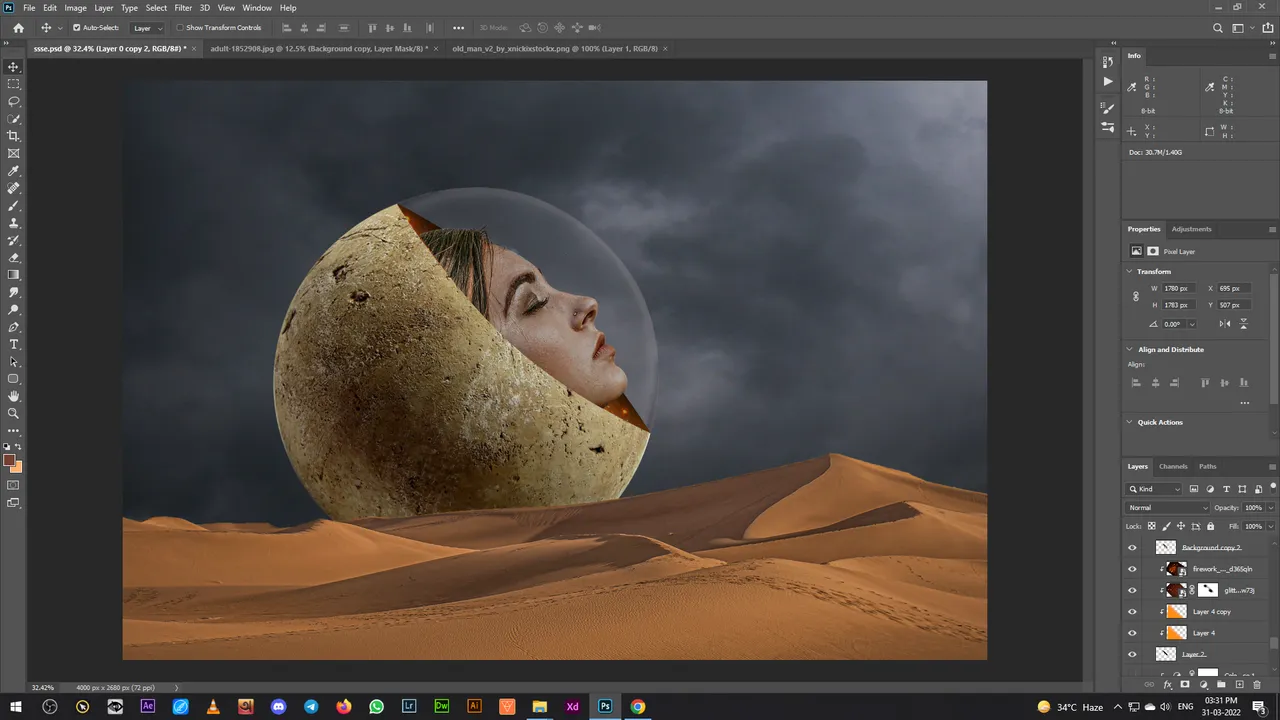Viewport: 1280px width, 720px height.
Task: Select the Spot Healing Brush tool
Action: pos(13,188)
